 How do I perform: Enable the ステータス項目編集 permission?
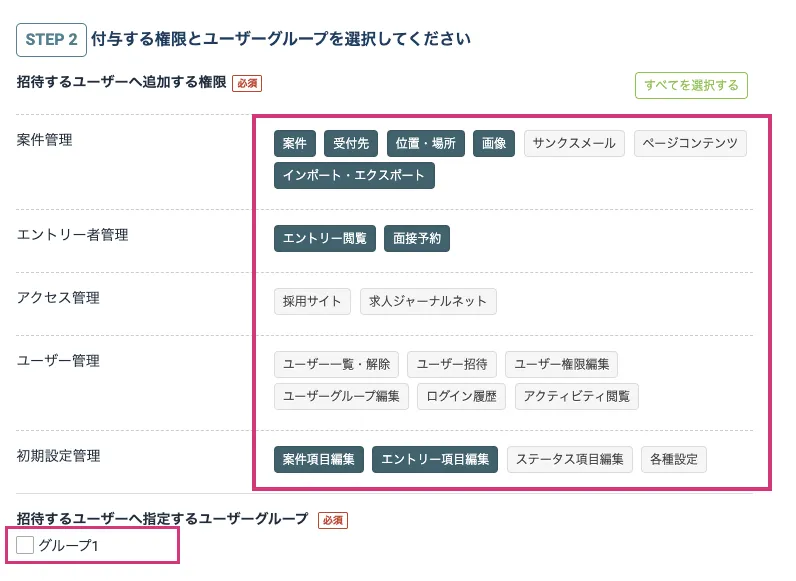(570, 459)
